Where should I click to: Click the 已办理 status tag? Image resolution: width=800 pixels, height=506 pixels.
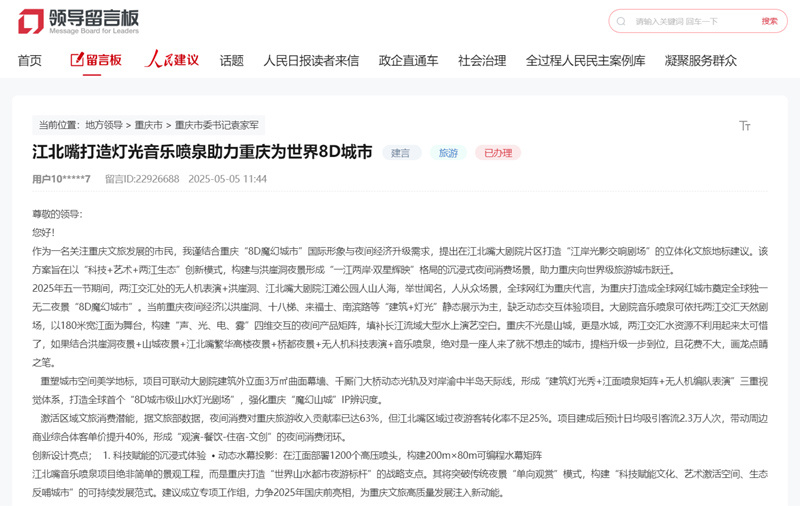[x=497, y=153]
